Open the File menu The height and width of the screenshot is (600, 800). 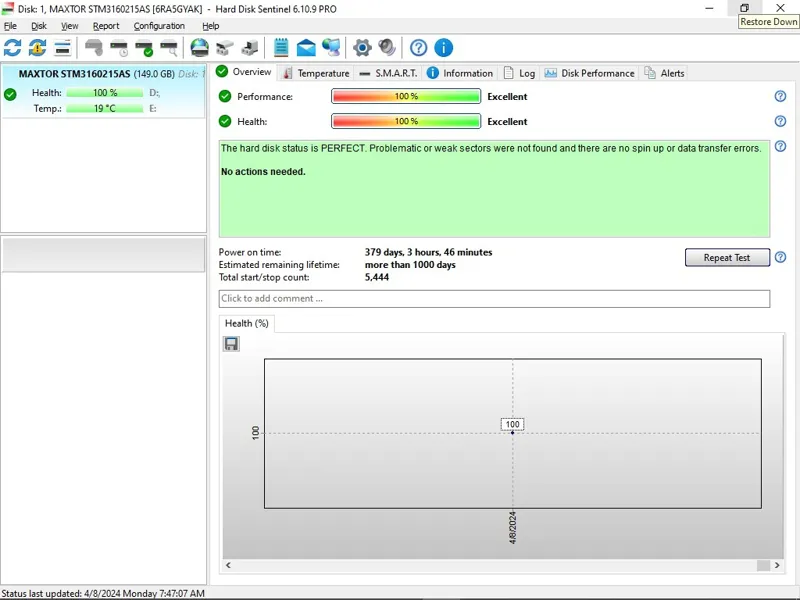[10, 26]
